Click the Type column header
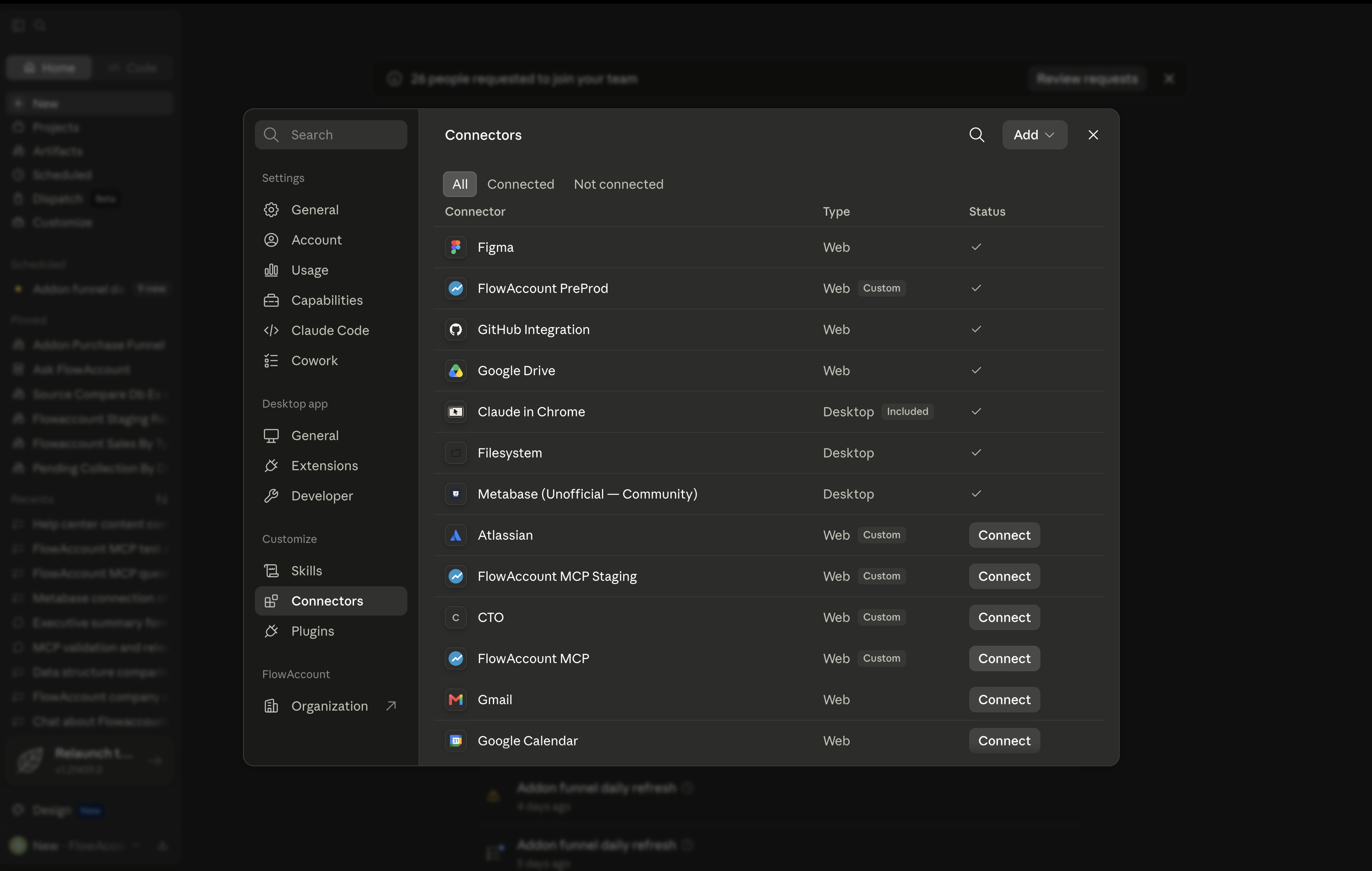The height and width of the screenshot is (871, 1372). 836,212
